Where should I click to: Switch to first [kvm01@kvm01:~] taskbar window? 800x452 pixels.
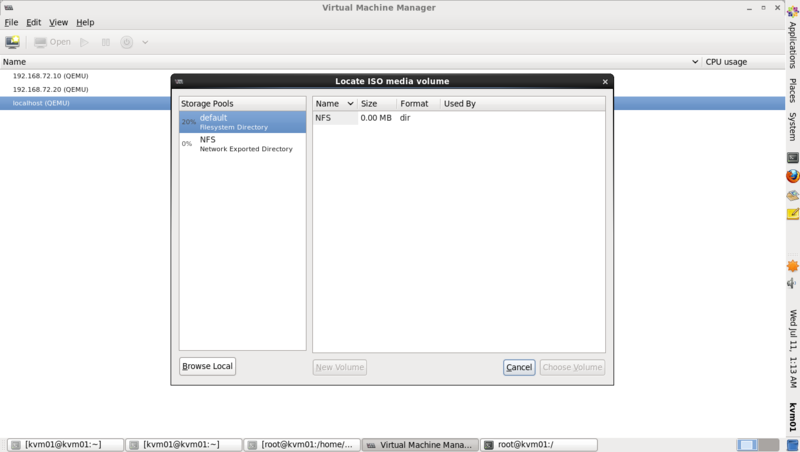pyautogui.click(x=65, y=445)
